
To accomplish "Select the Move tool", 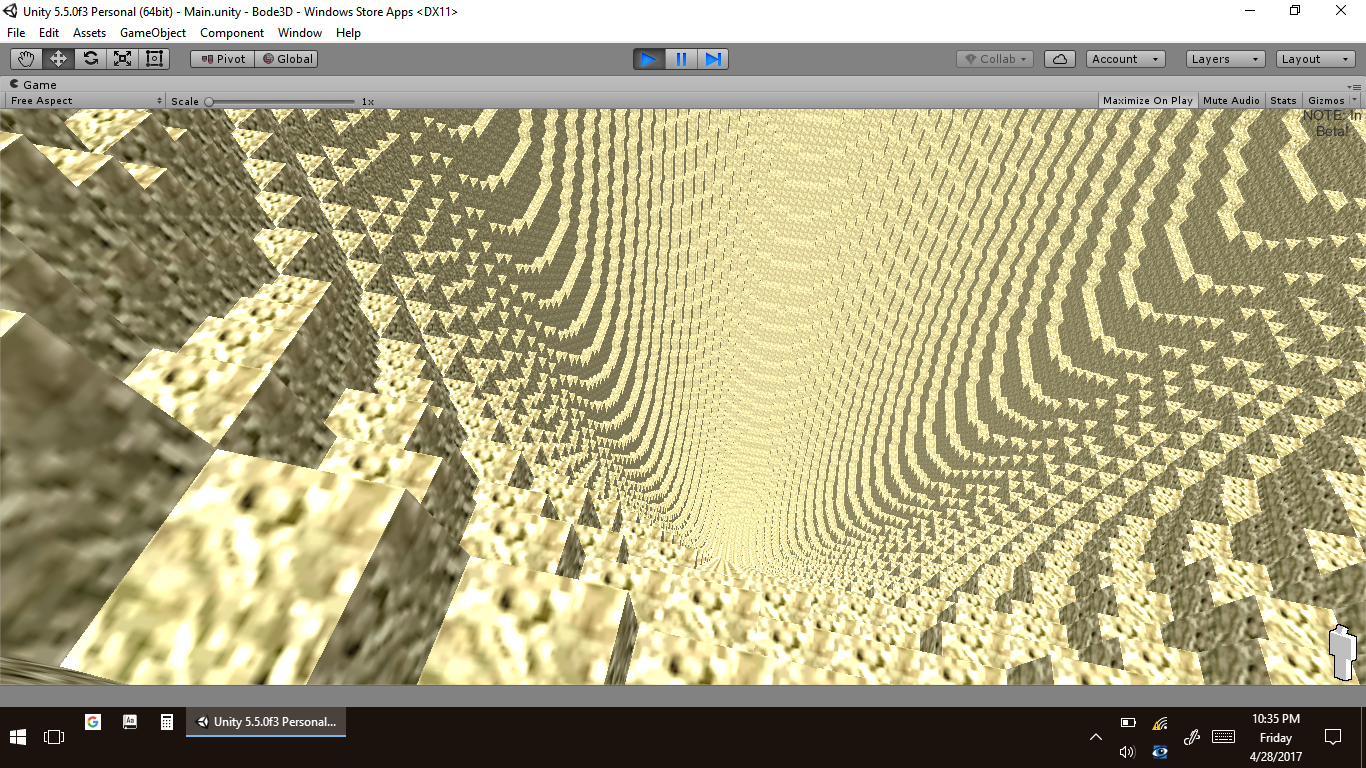I will point(58,59).
